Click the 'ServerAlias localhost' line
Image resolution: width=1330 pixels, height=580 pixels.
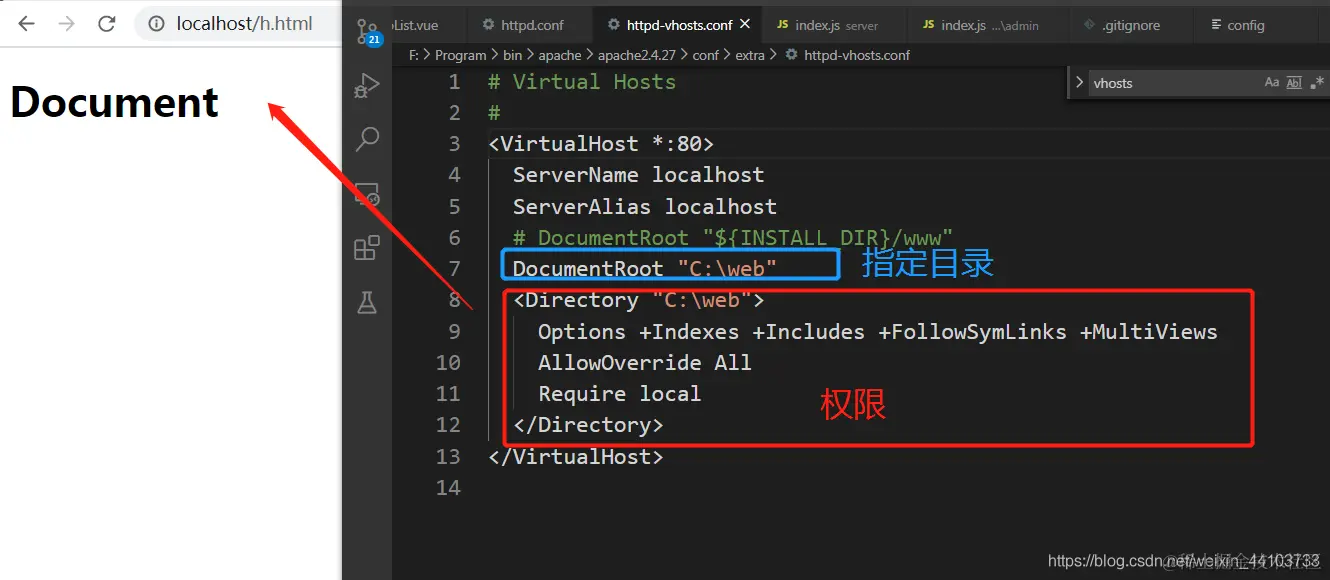644,207
